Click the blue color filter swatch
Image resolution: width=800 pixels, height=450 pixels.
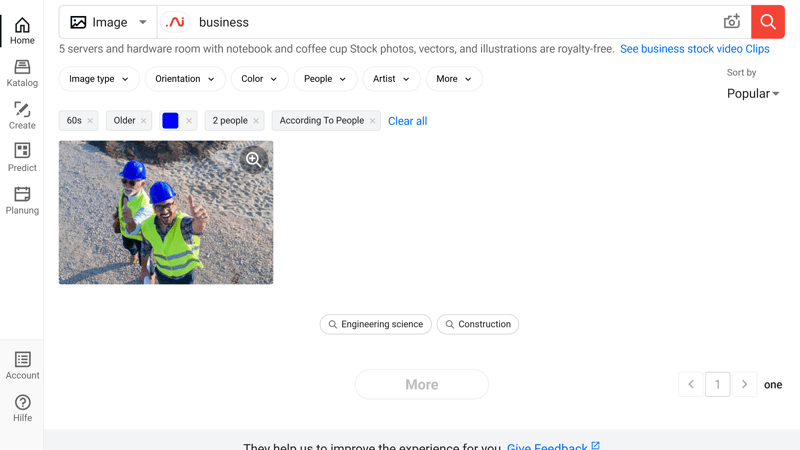pyautogui.click(x=170, y=121)
